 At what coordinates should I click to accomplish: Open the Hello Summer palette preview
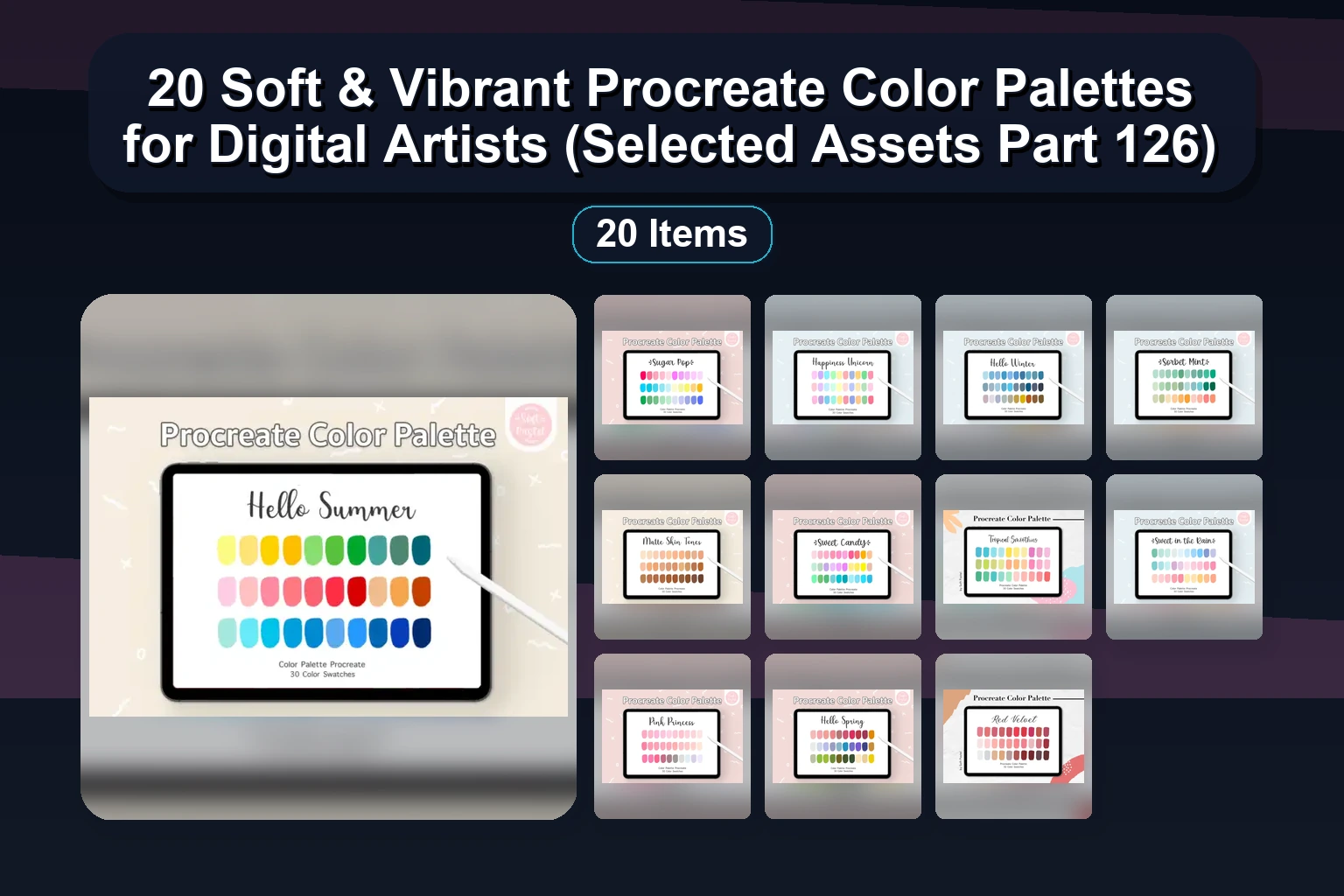tap(328, 556)
